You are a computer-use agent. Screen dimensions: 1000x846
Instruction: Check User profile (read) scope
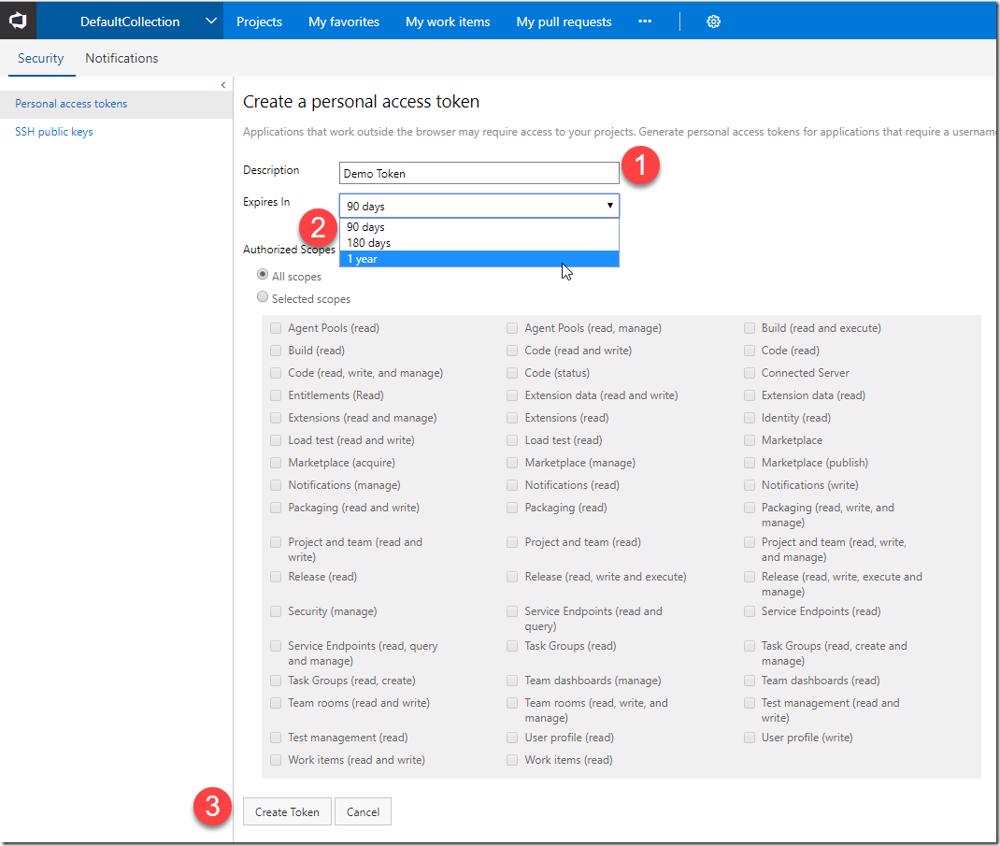(511, 738)
